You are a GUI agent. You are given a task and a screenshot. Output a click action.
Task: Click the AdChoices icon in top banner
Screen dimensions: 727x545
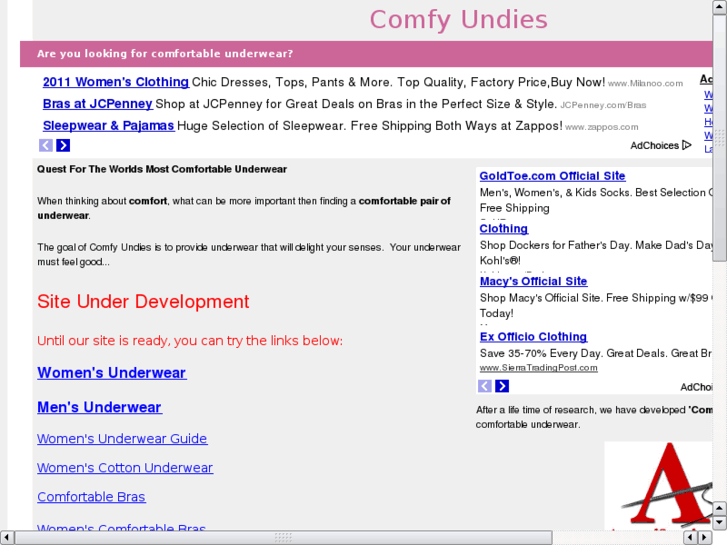(687, 145)
